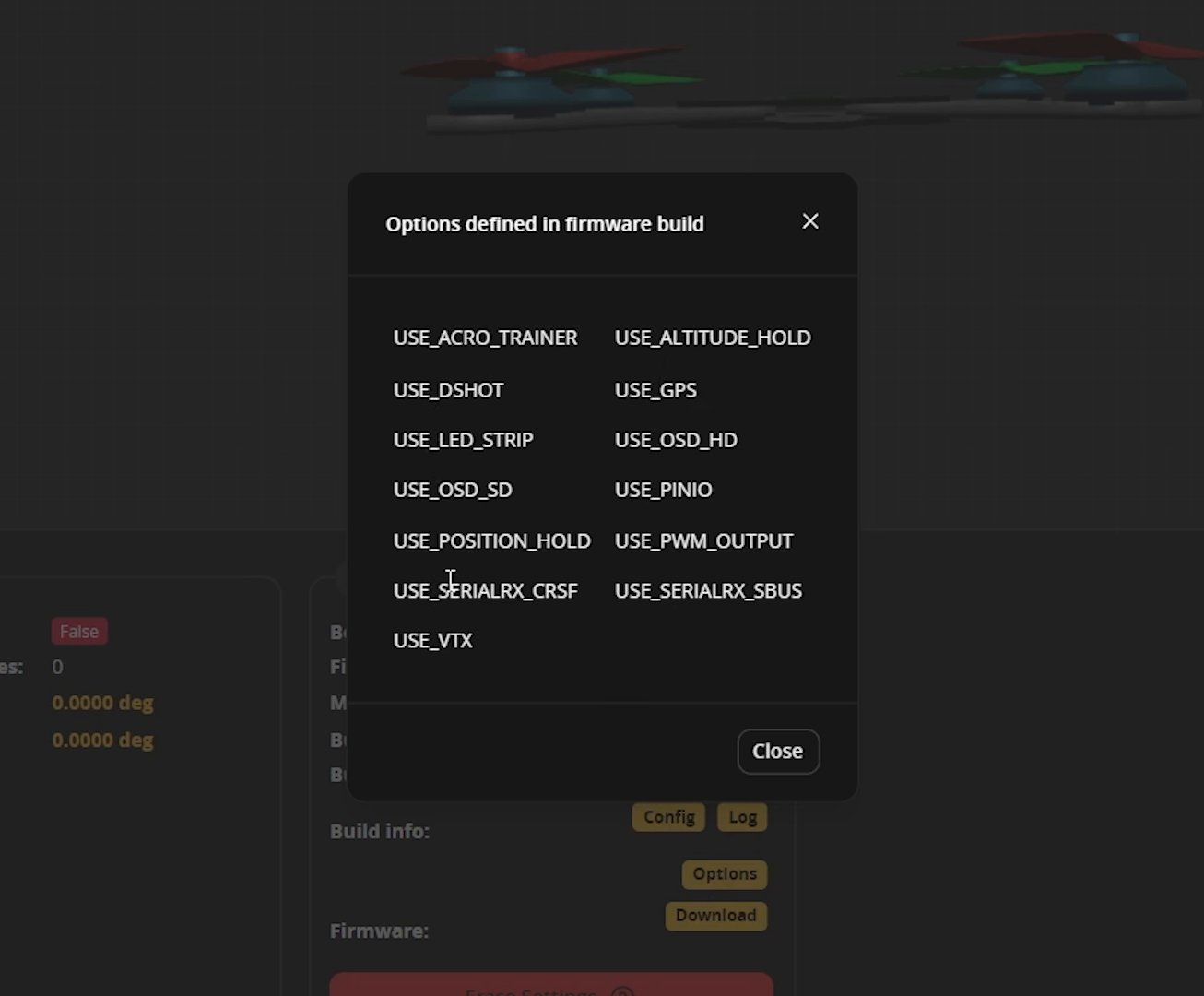Close the firmware options dialog with X
Screen dimensions: 1204x996
click(810, 221)
